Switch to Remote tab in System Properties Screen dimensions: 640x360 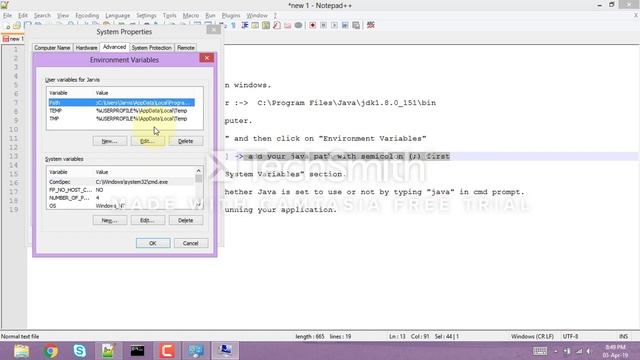(x=186, y=48)
